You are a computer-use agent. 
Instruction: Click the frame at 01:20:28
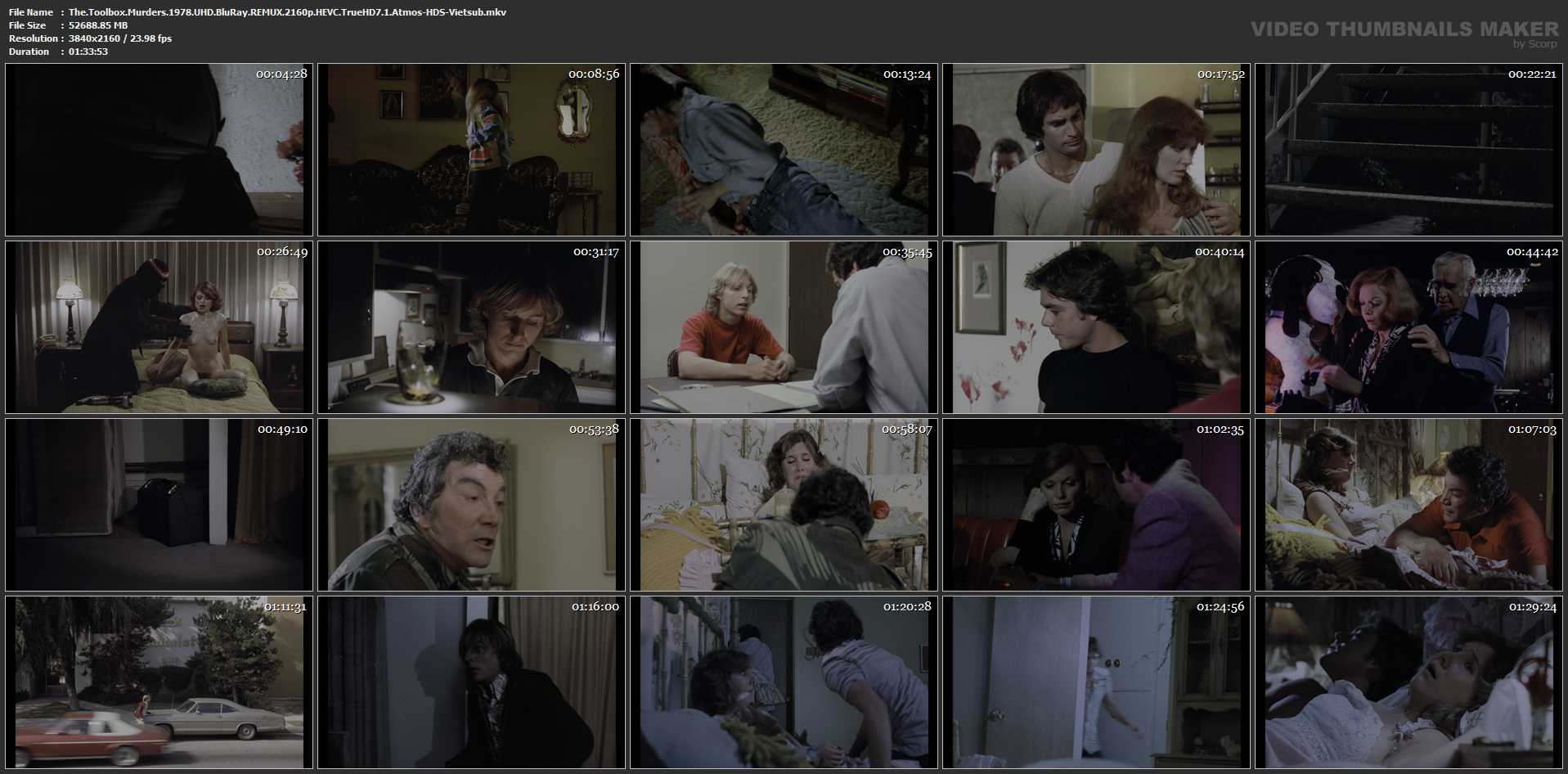point(784,682)
